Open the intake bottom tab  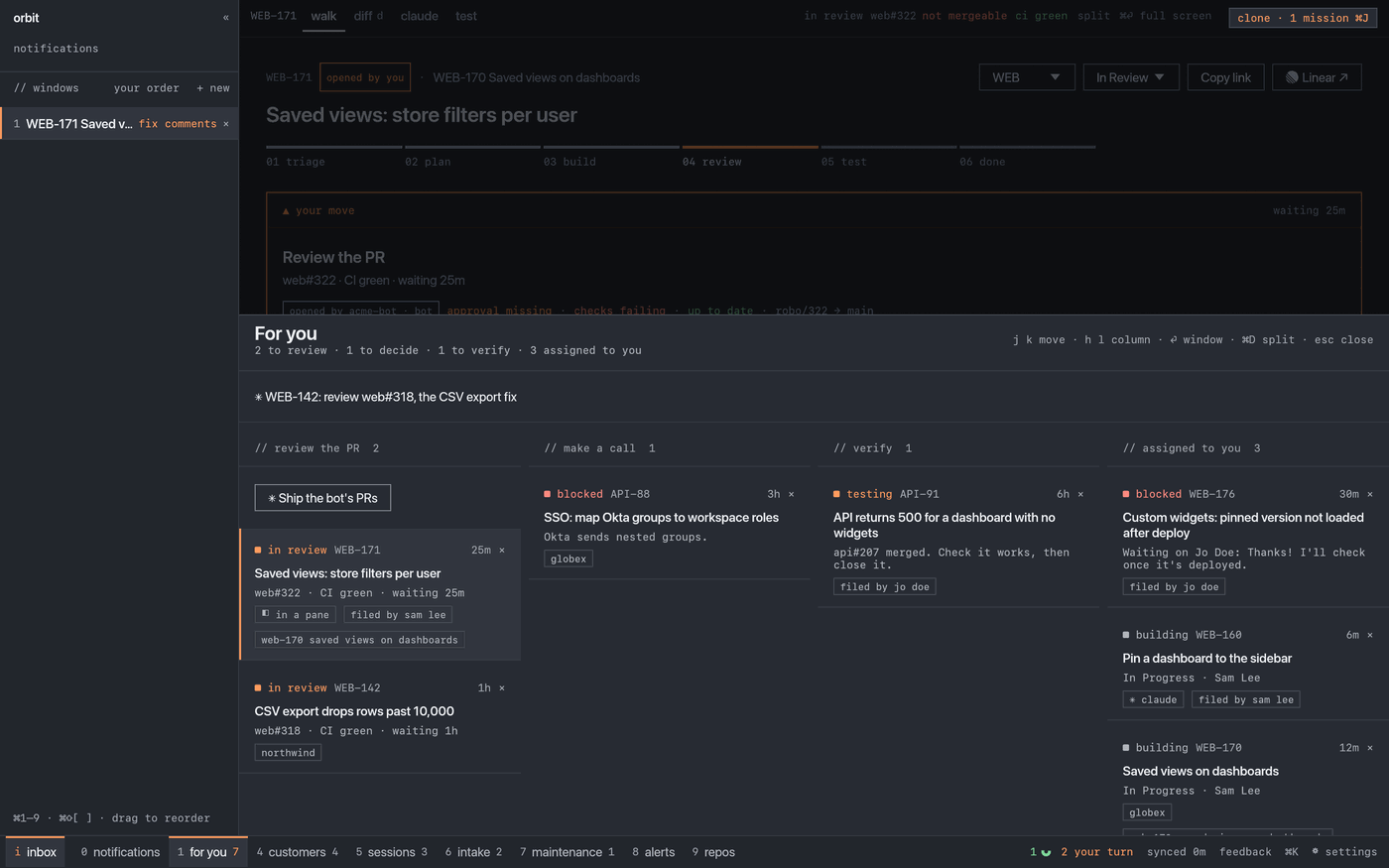[x=473, y=852]
